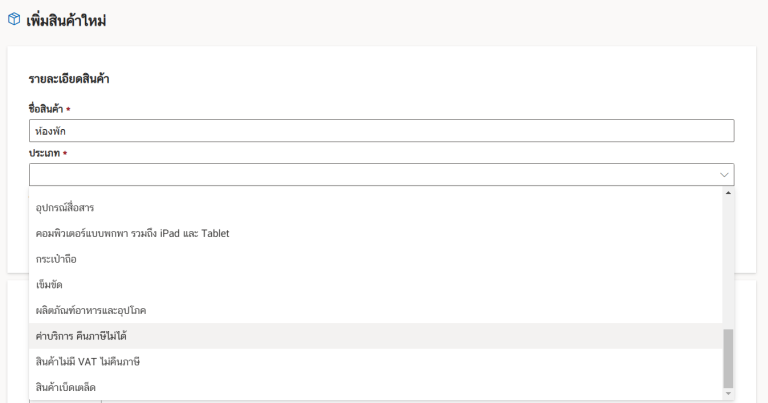768x403 pixels.
Task: Pick สินค้าไม่มี VAT ไม่คืนภาษี option
Action: (87, 361)
